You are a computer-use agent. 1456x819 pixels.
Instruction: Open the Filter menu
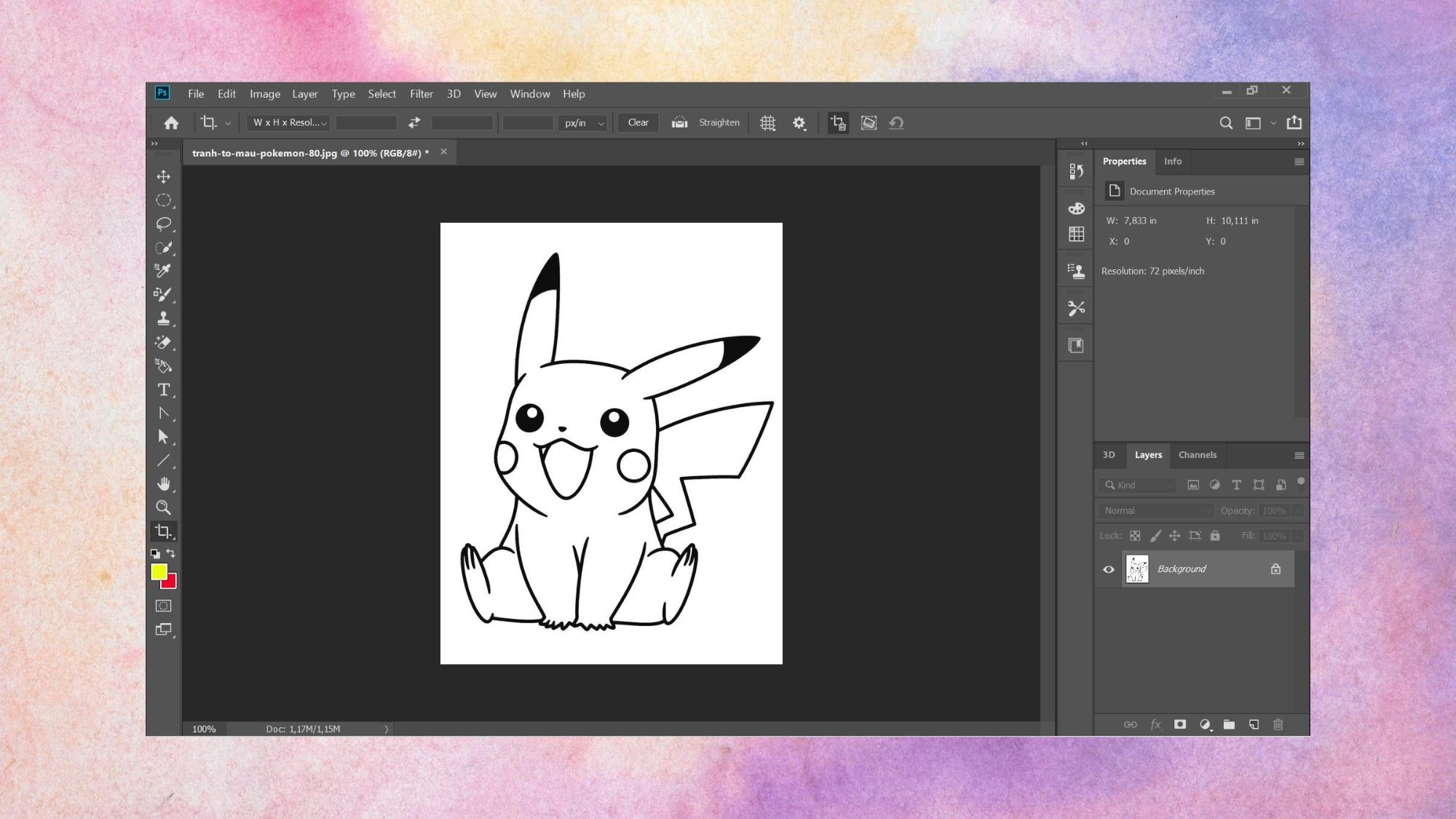(x=421, y=94)
